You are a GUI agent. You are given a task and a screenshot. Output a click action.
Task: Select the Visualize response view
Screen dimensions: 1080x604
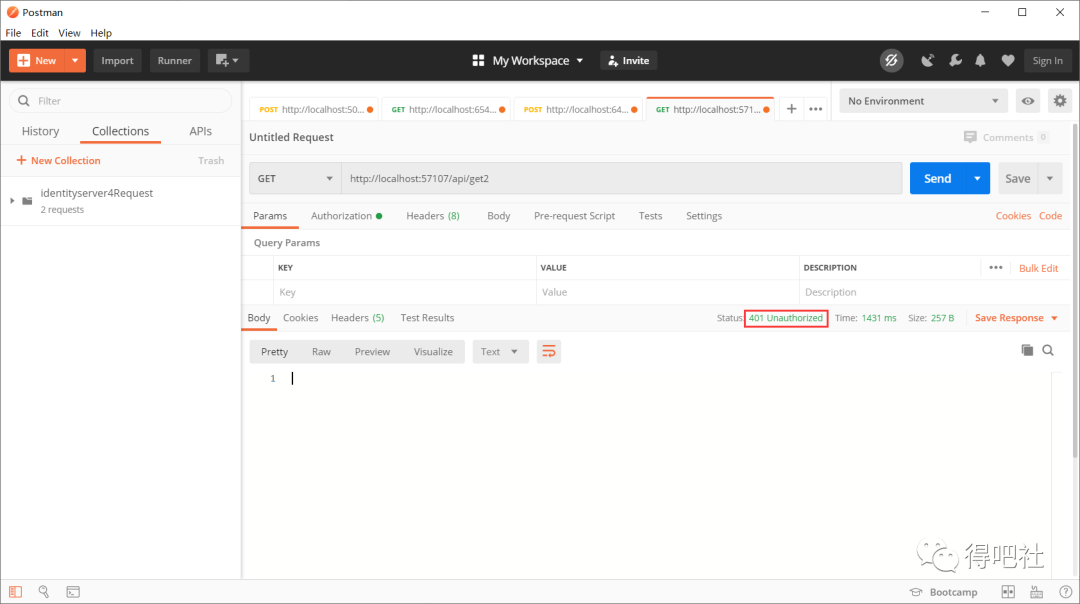coord(433,351)
